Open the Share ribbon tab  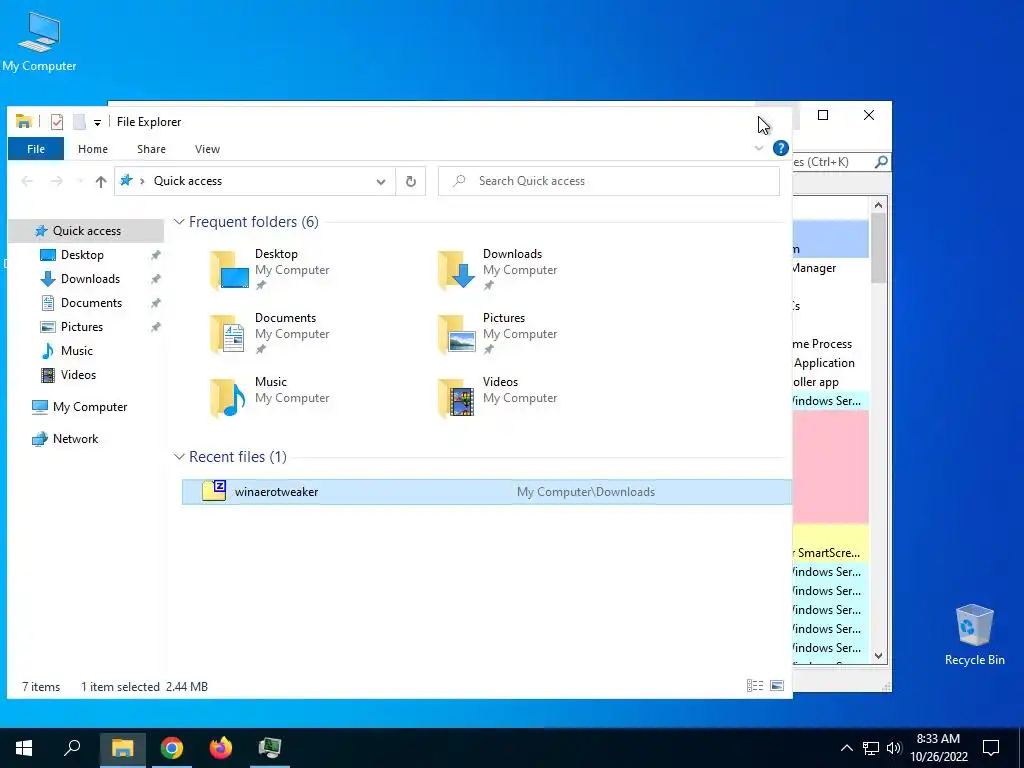tap(151, 149)
